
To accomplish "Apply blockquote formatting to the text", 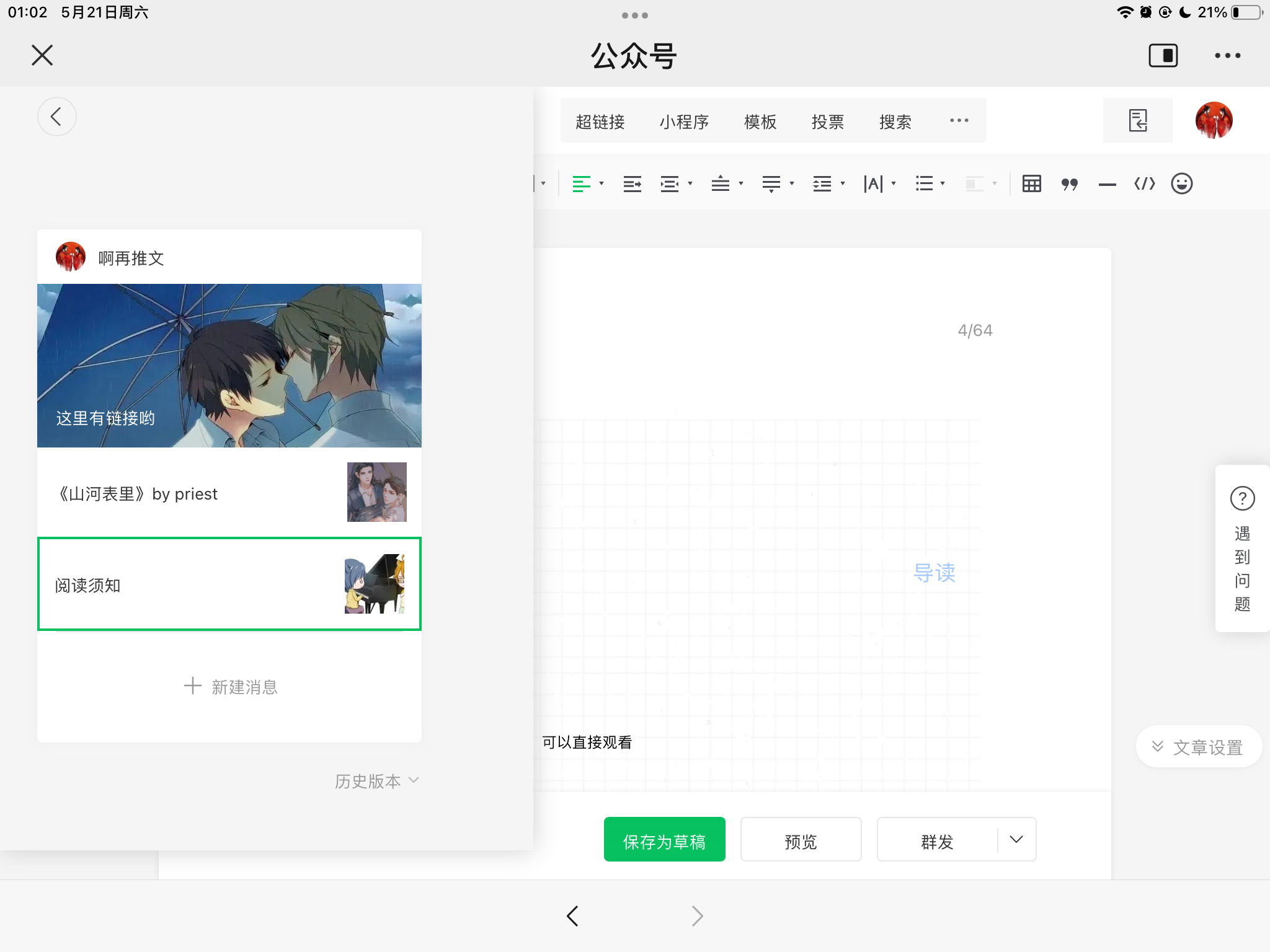I will (x=1070, y=184).
